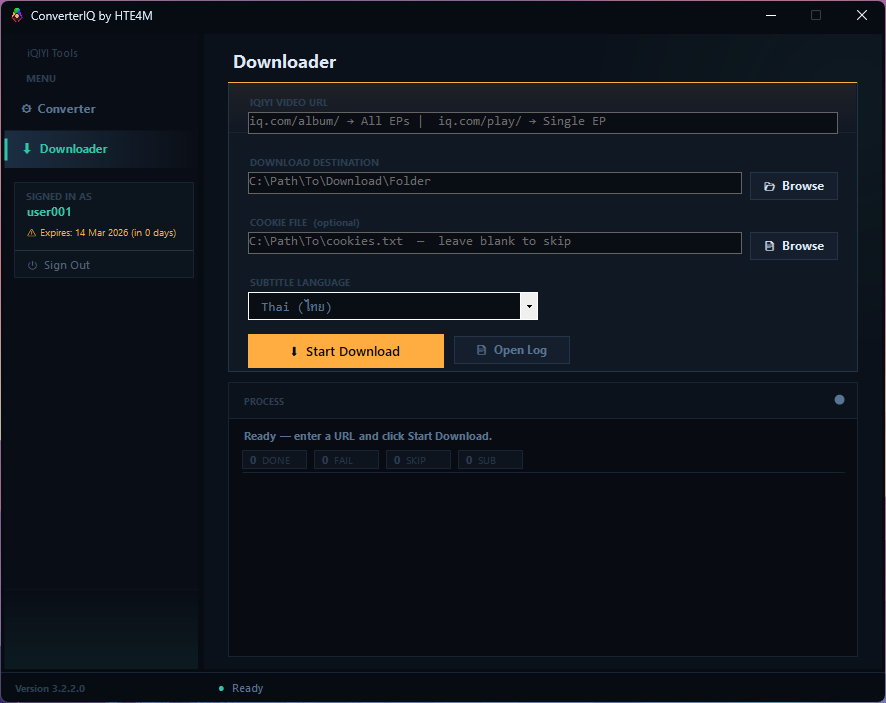Click the 0 SKIP counter
The width and height of the screenshot is (886, 703).
coord(418,460)
